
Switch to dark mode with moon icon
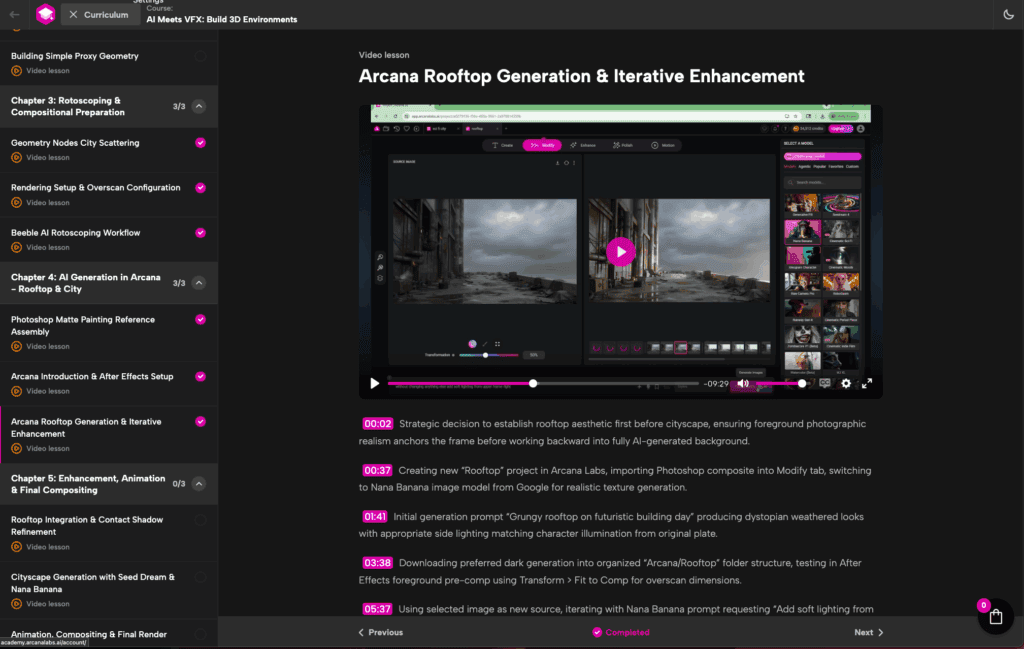[x=1008, y=14]
